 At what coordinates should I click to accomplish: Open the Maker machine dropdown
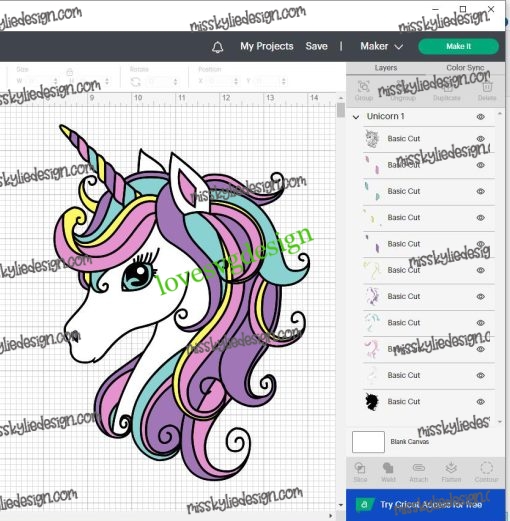point(381,46)
